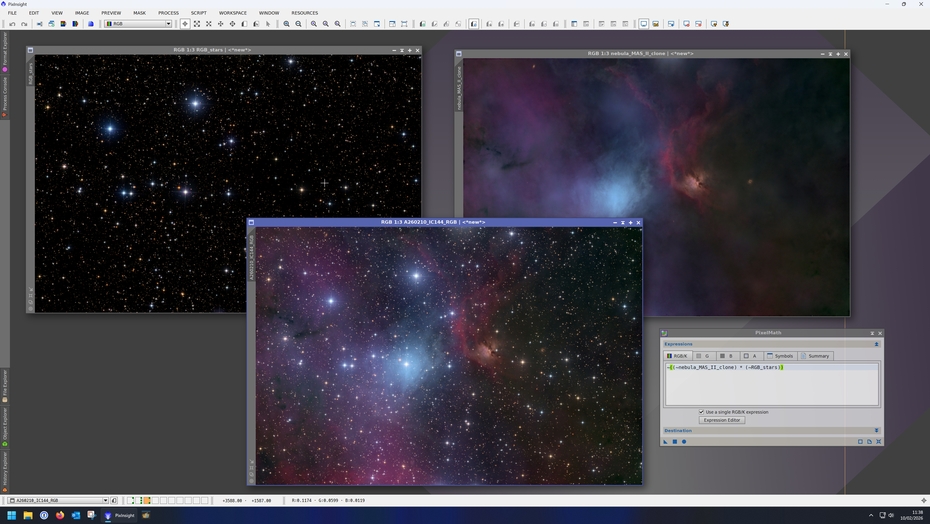Collapse the Expressions section in PixelMath
This screenshot has width=930, height=524.
click(x=876, y=344)
